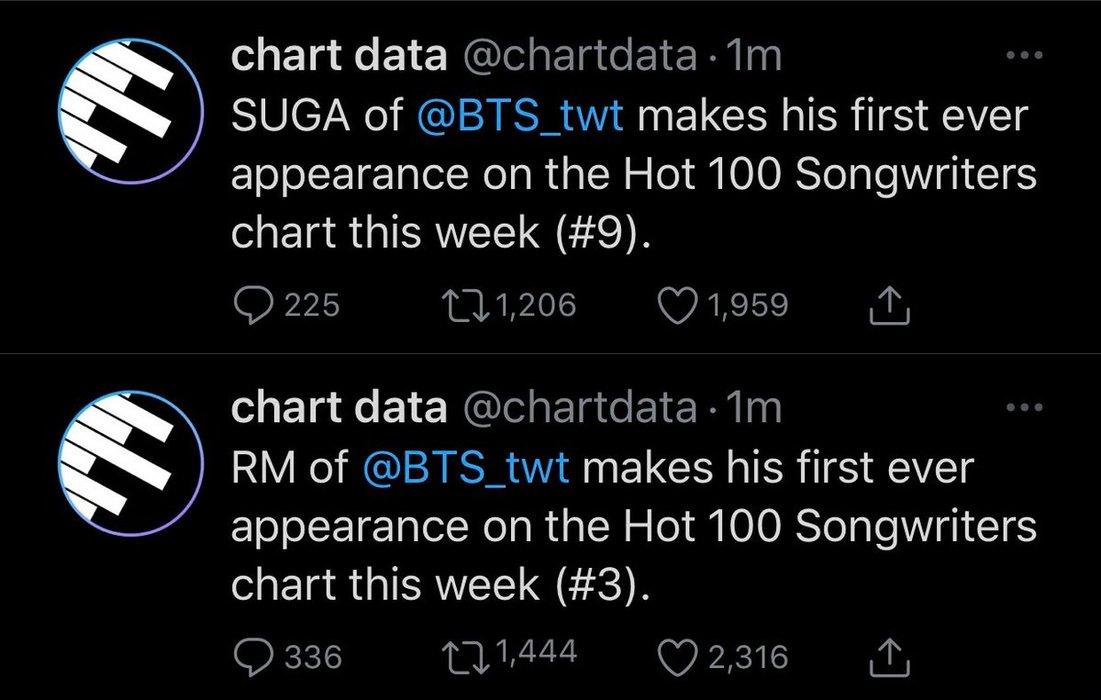Open @BTS_twt mention in SUGA tweet

click(x=520, y=117)
